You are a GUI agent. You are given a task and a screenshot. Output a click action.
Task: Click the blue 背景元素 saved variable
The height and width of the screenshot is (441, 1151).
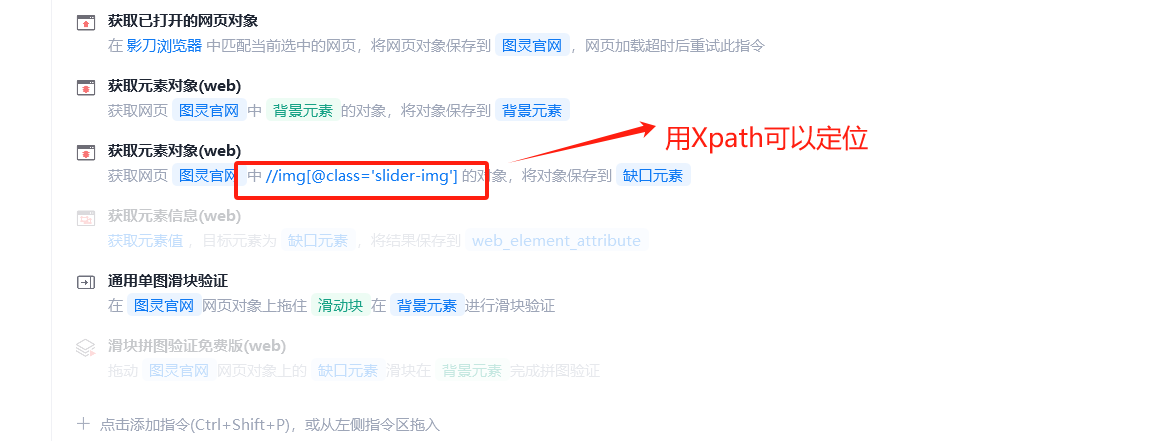[532, 111]
